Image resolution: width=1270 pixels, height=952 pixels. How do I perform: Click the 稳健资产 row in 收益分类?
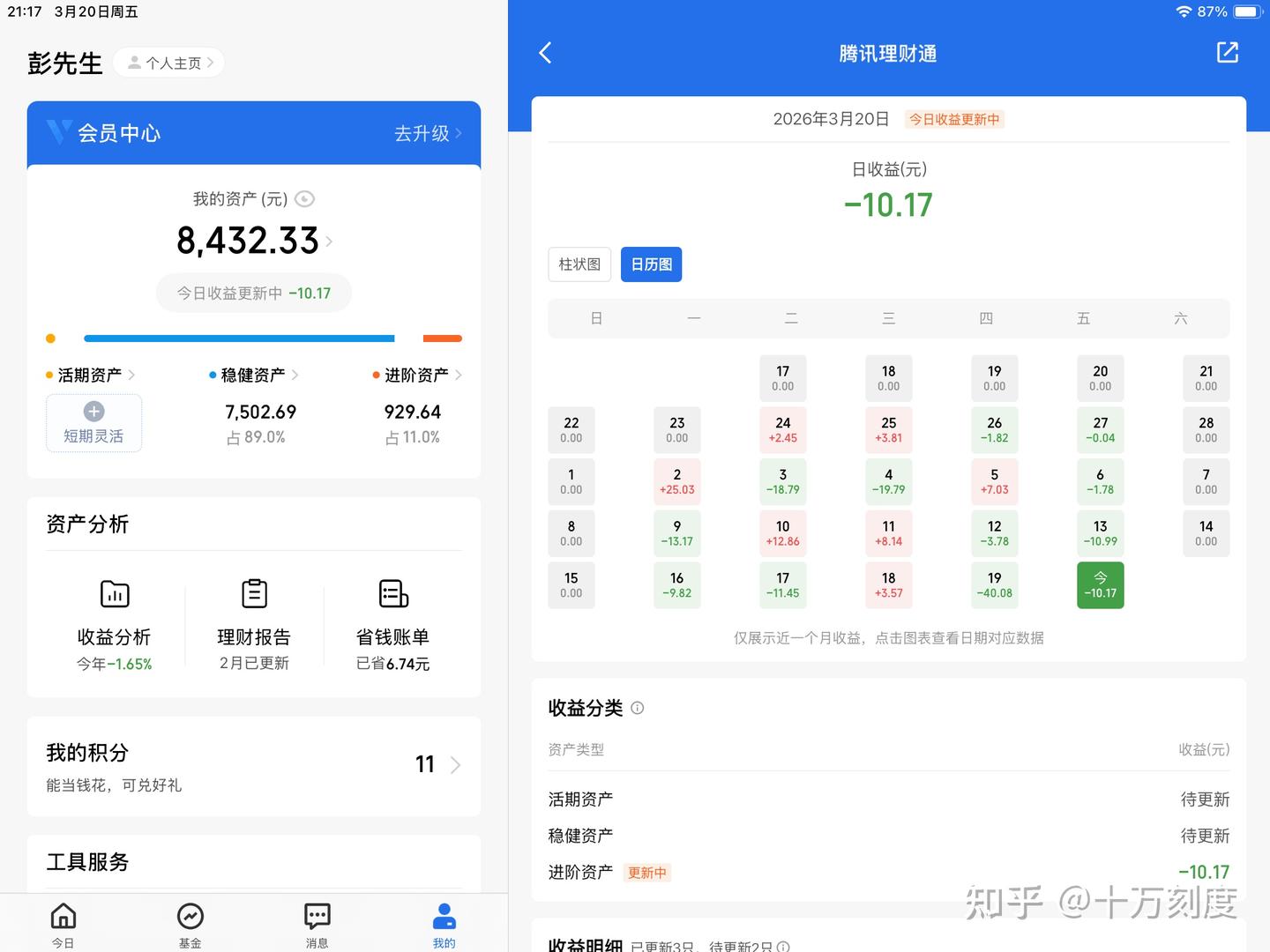[889, 836]
